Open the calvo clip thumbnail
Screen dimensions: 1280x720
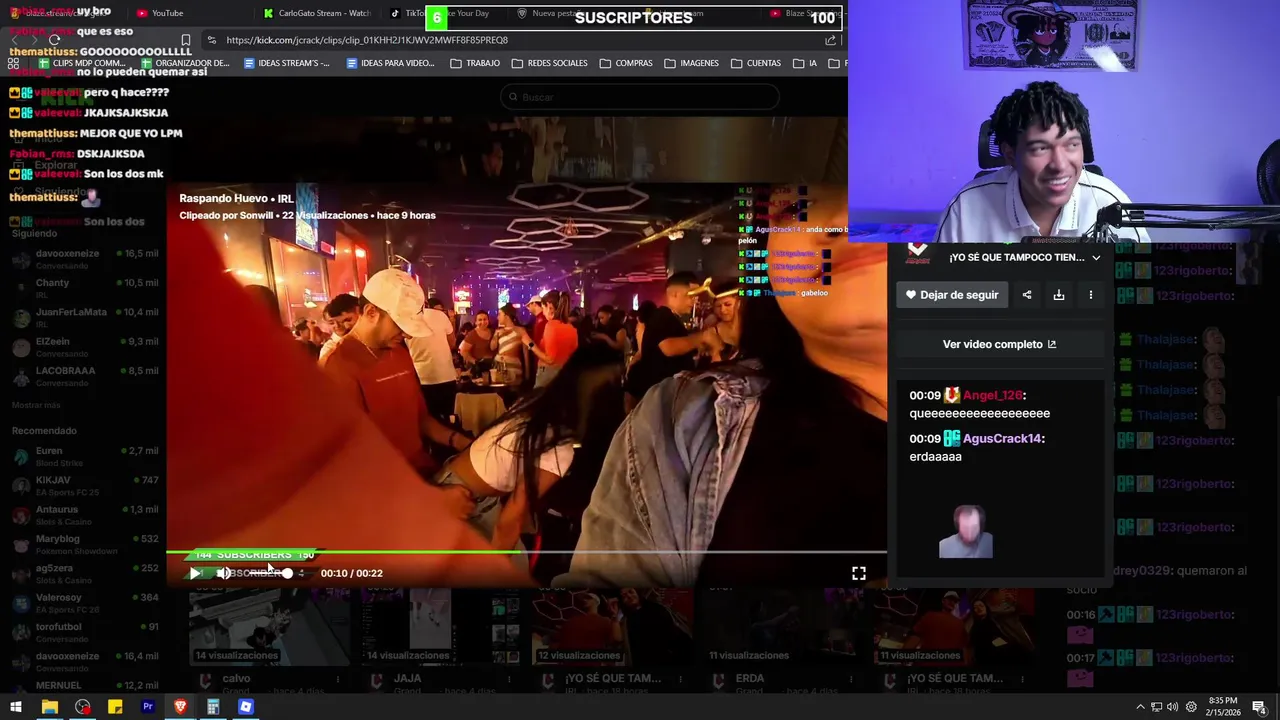coord(269,625)
